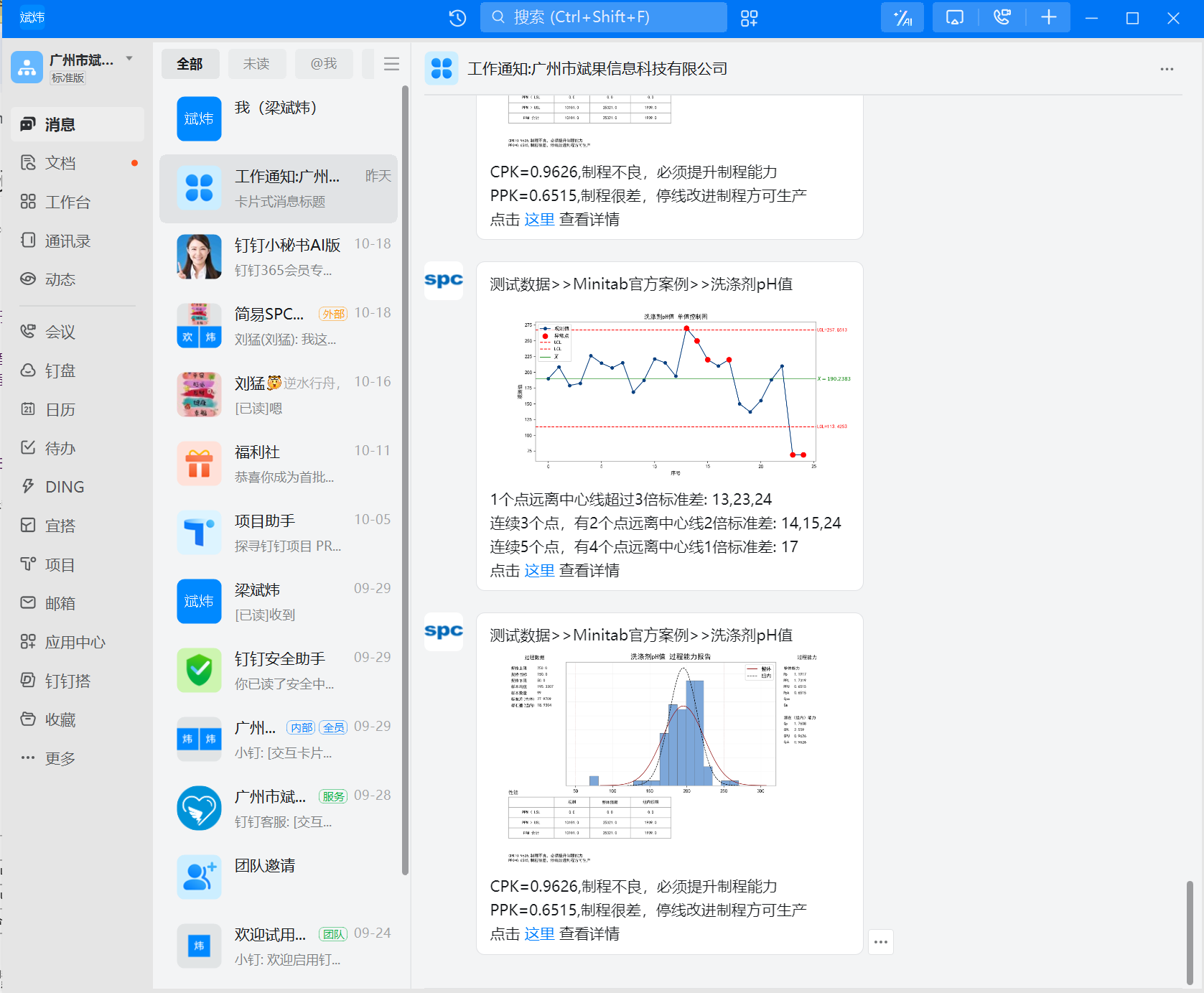This screenshot has width=1204, height=993.
Task: Open 邮箱 in the sidebar
Action: (78, 603)
